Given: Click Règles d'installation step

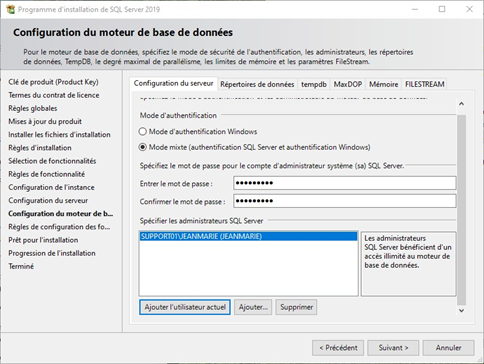Looking at the screenshot, I should click(x=40, y=148).
